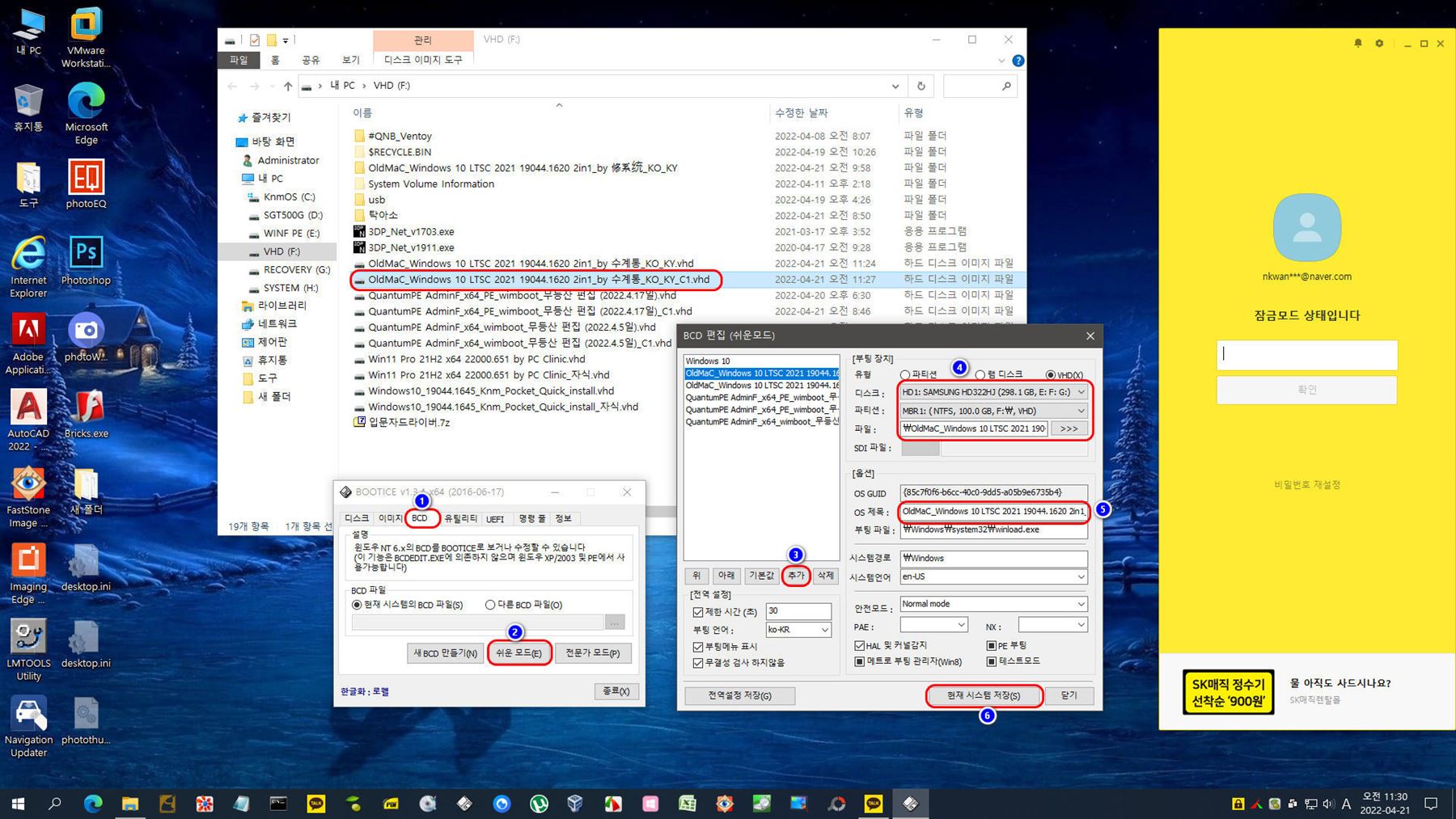Launch LMTOOLS Utility desktop icon

point(28,651)
